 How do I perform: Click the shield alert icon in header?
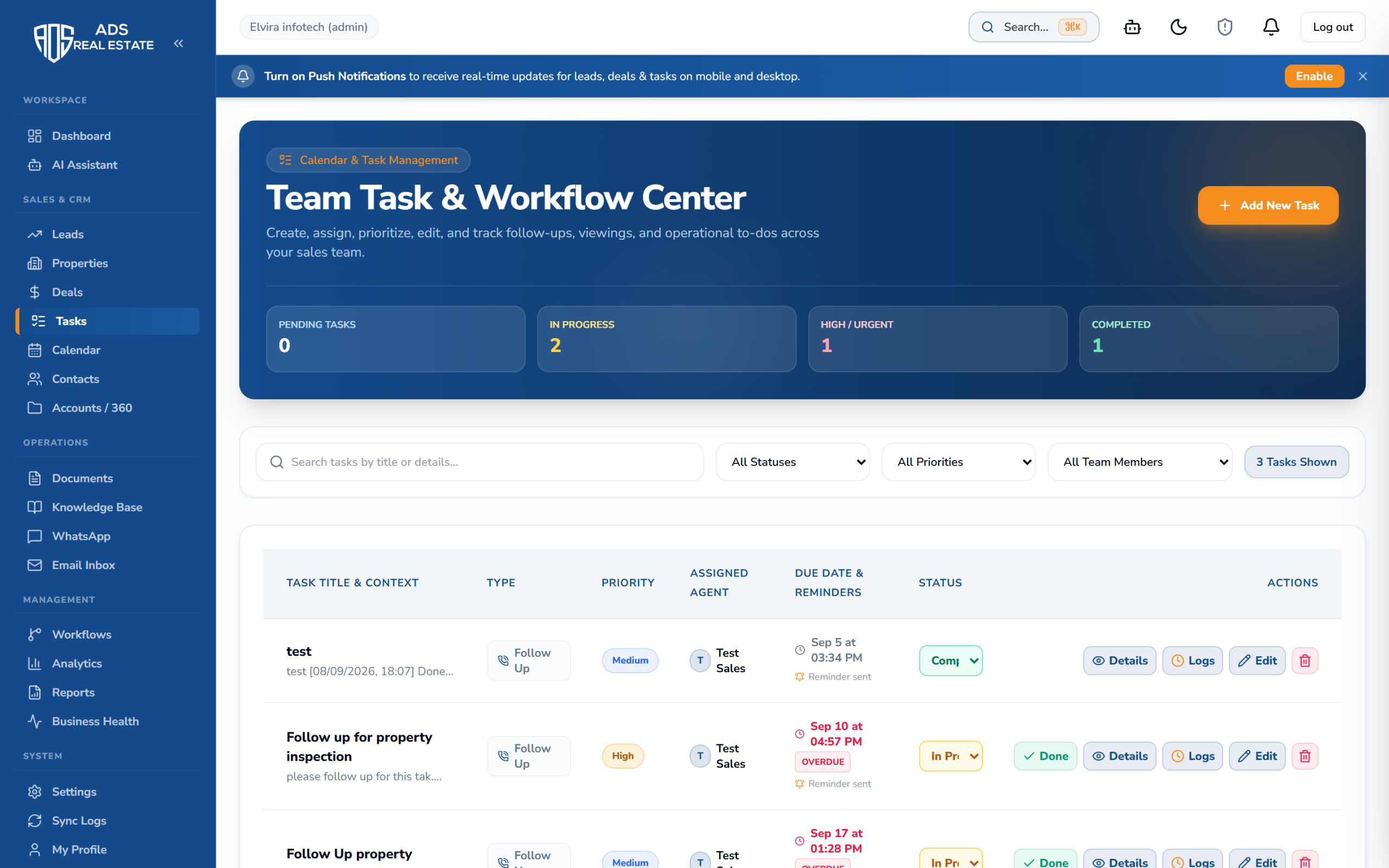click(1225, 27)
